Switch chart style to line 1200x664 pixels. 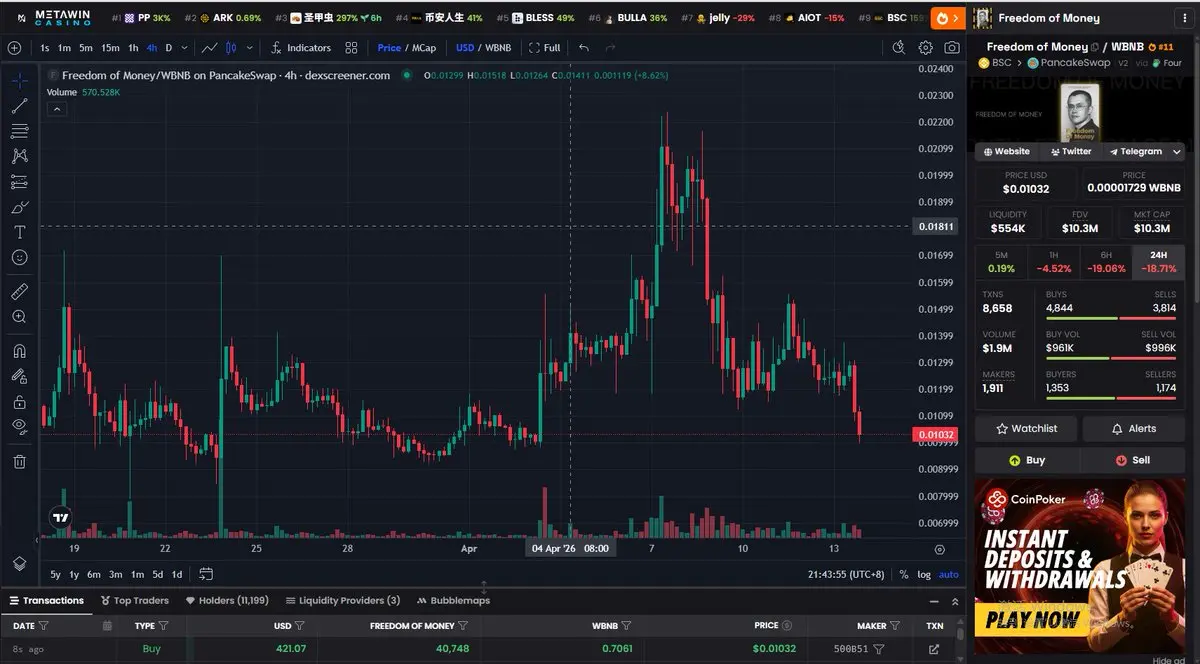(210, 48)
